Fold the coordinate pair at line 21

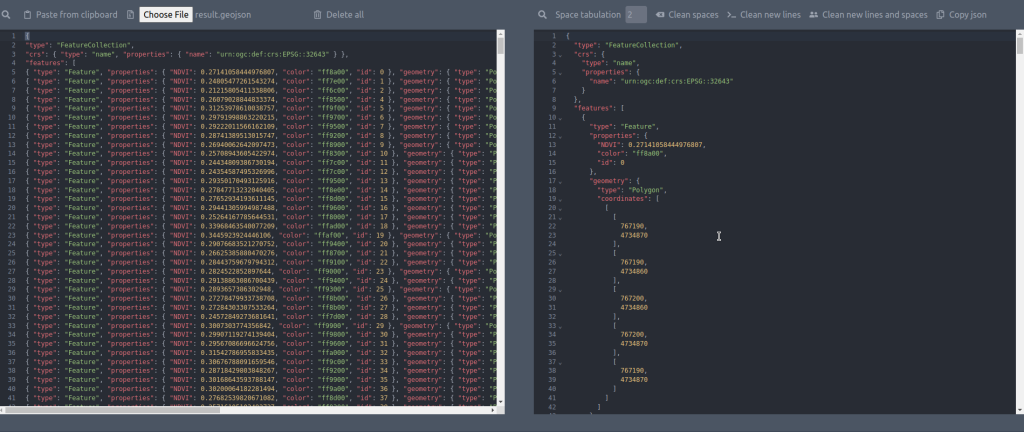[x=560, y=217]
